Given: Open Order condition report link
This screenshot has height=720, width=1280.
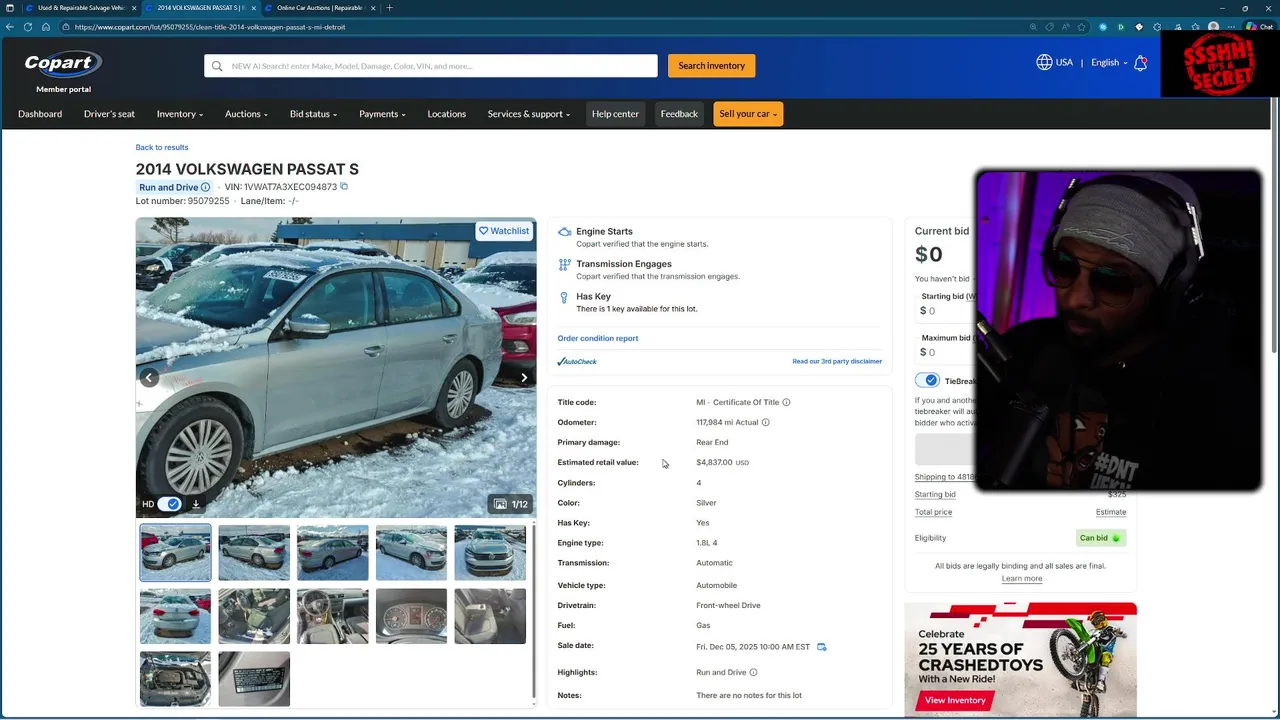Looking at the screenshot, I should pyautogui.click(x=598, y=338).
